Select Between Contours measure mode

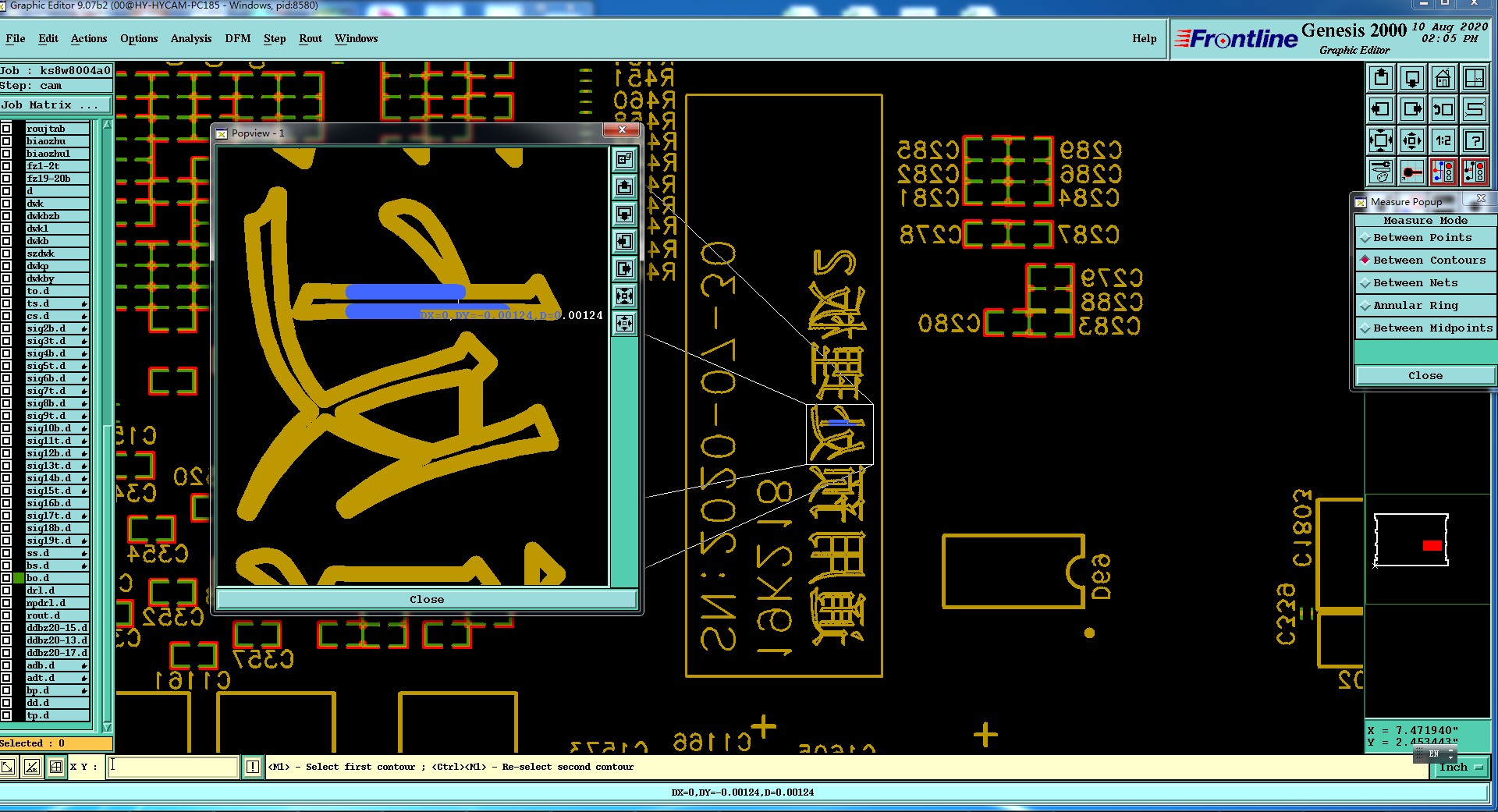click(x=1425, y=261)
